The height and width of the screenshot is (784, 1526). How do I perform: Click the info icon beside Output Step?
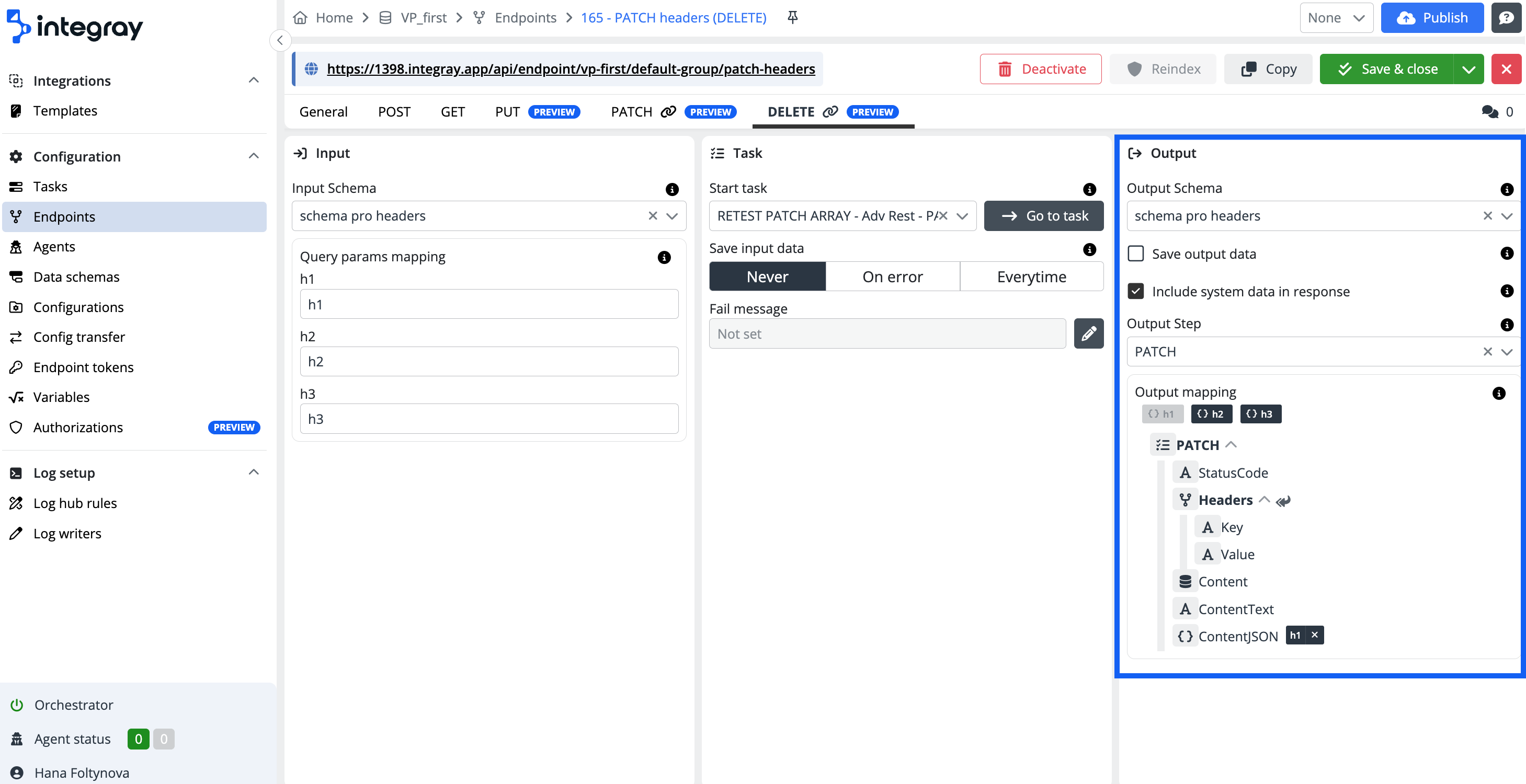tap(1507, 325)
